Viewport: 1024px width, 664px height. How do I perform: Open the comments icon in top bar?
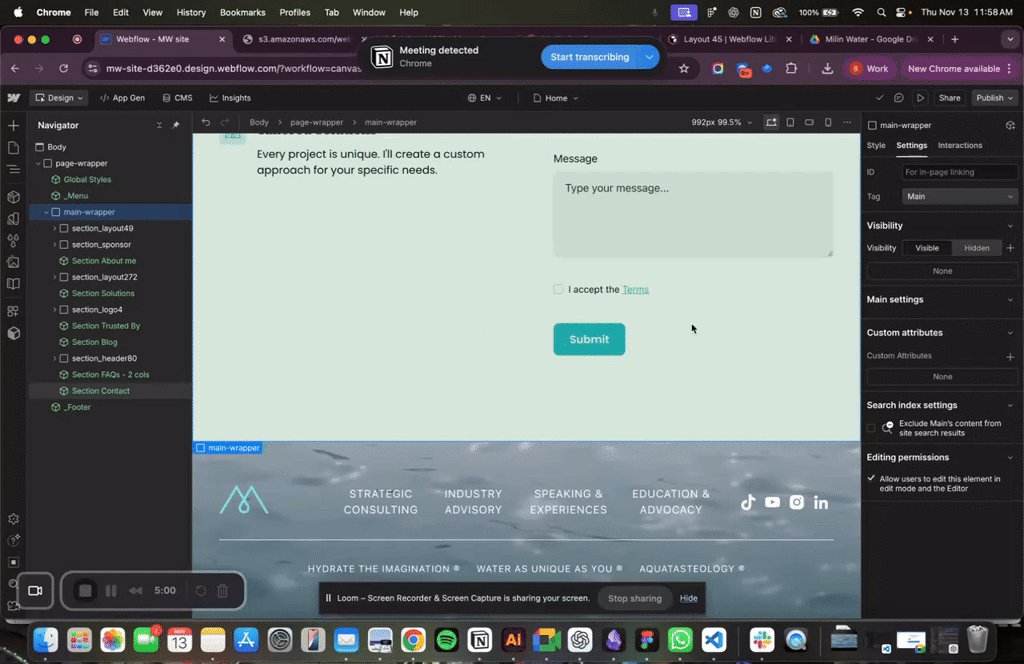[x=899, y=98]
